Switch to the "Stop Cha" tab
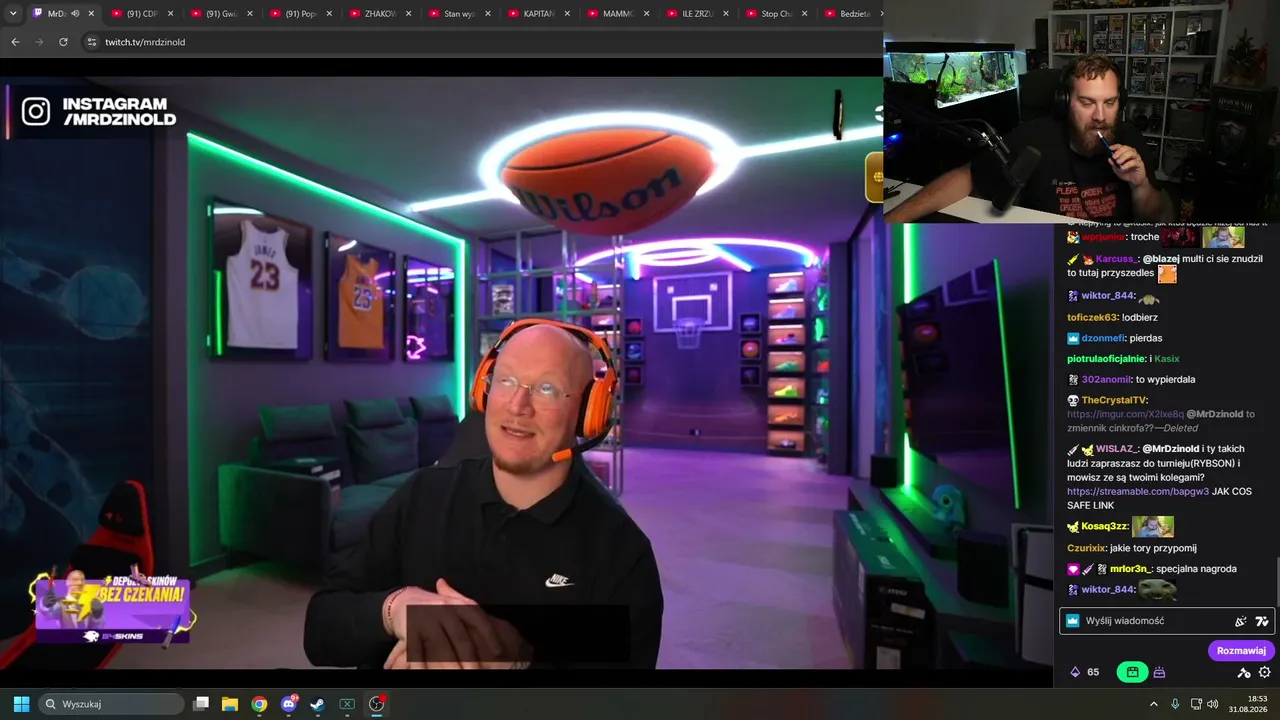This screenshot has width=1280, height=720. 777,14
